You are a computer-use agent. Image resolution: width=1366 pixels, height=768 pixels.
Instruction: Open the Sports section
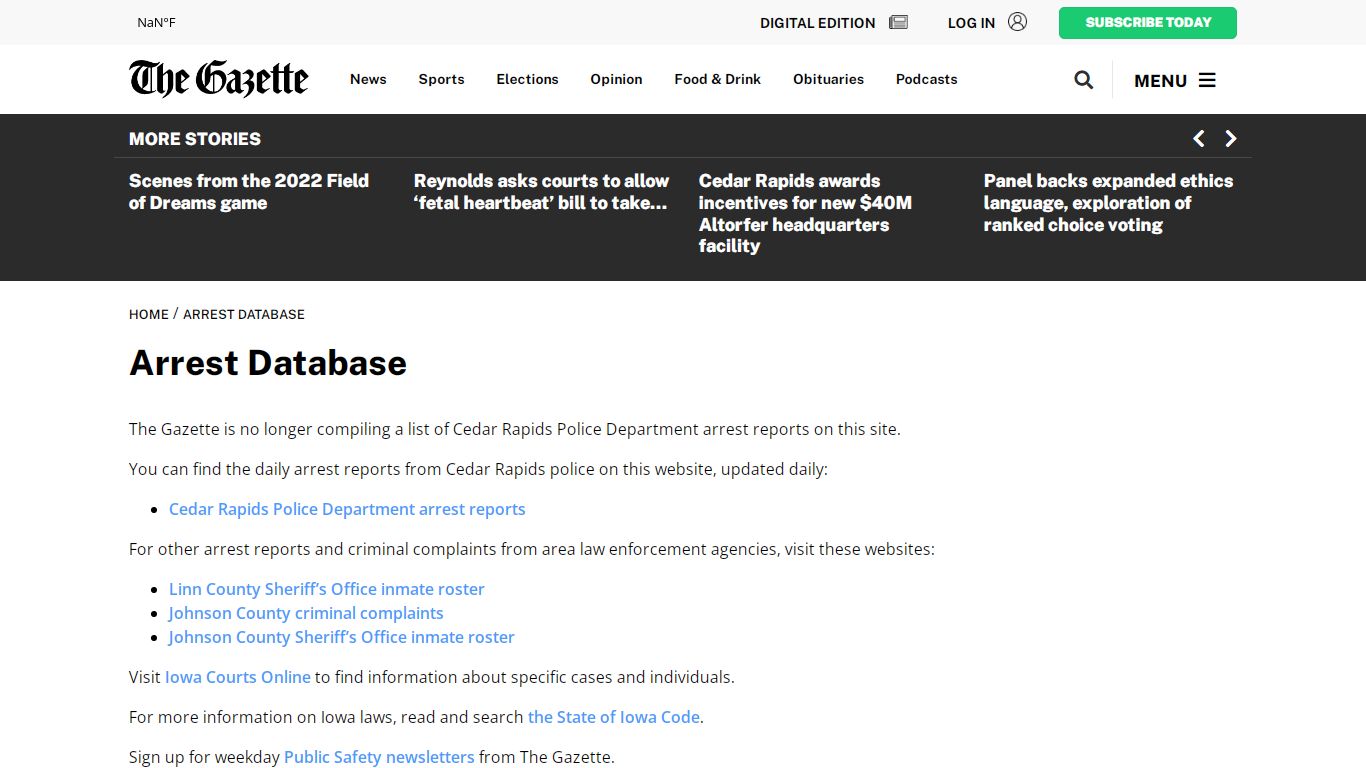441,79
